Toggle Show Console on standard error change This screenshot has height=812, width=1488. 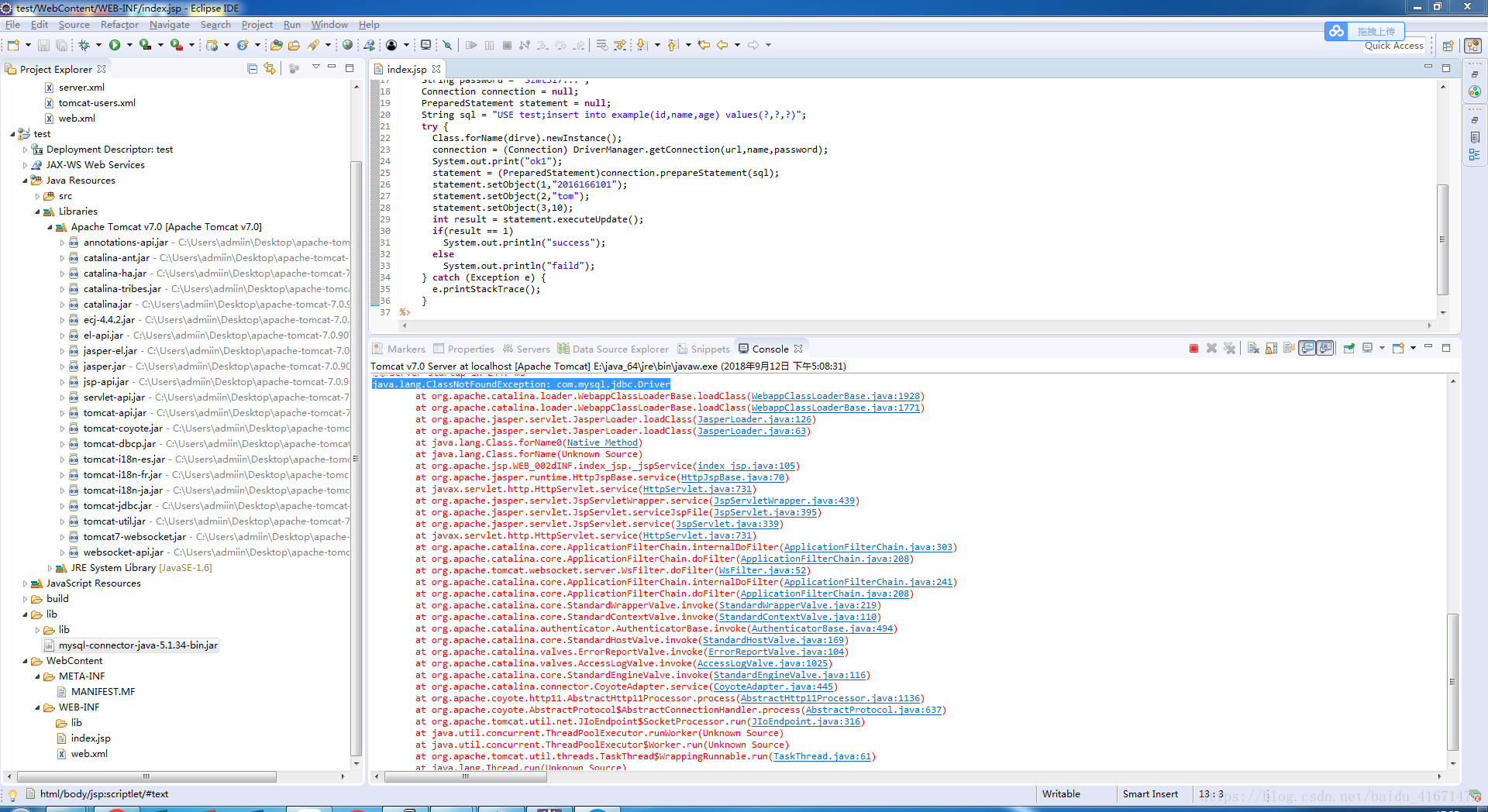[1325, 349]
